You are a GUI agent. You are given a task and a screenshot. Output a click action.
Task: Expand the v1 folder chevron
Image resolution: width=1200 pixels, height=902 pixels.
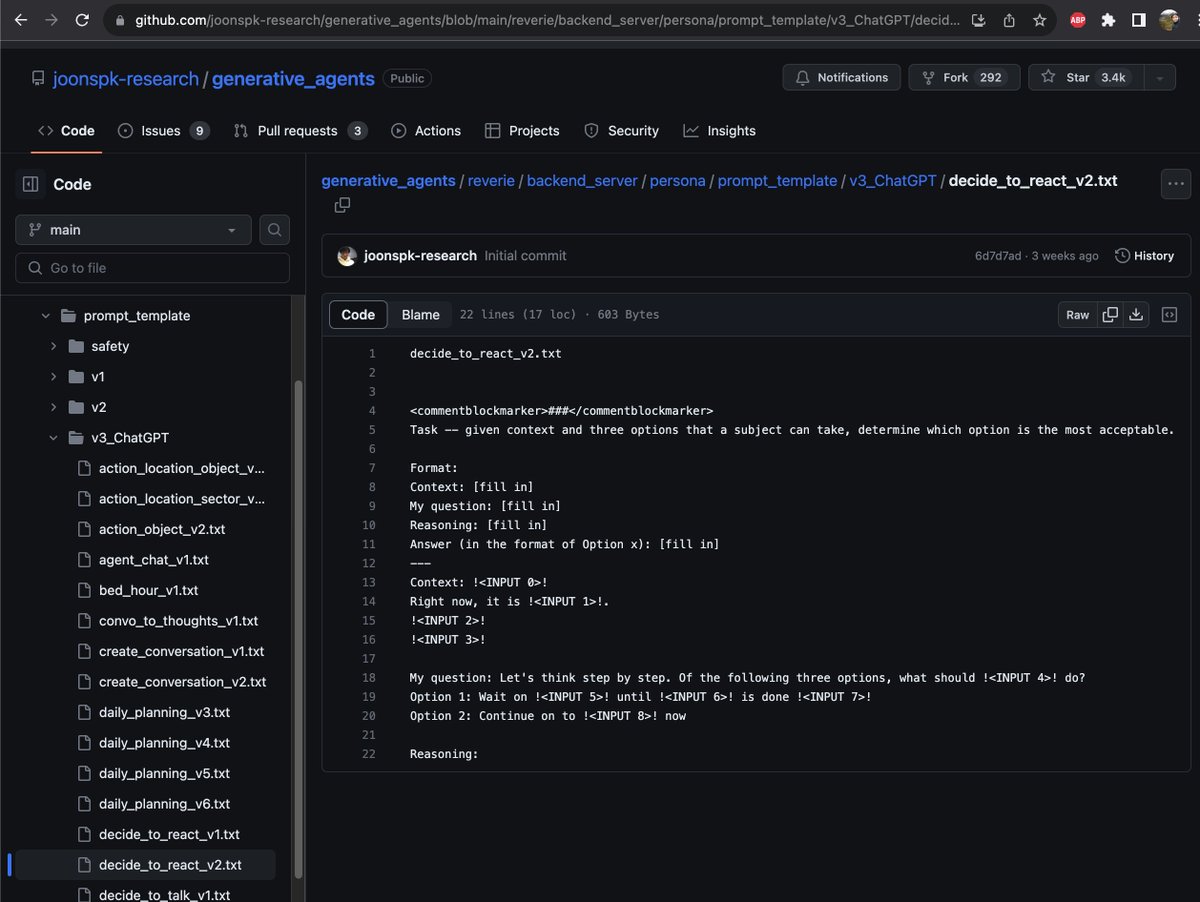pyautogui.click(x=53, y=377)
